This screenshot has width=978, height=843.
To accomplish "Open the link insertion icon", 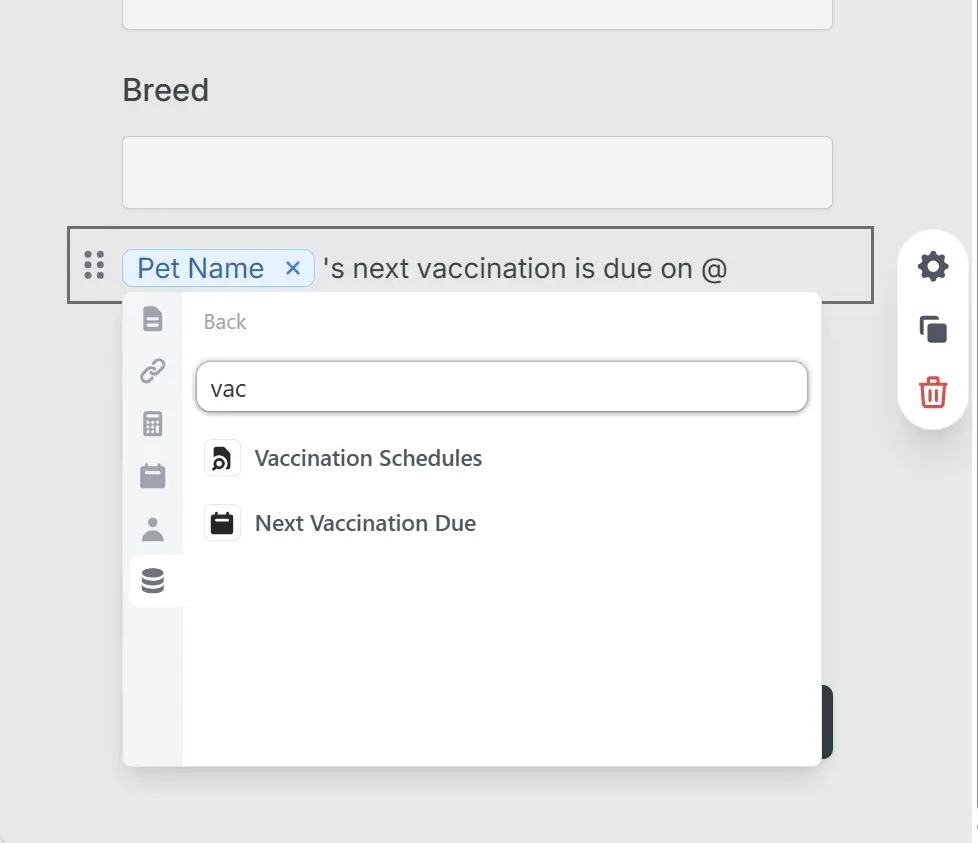I will [152, 371].
